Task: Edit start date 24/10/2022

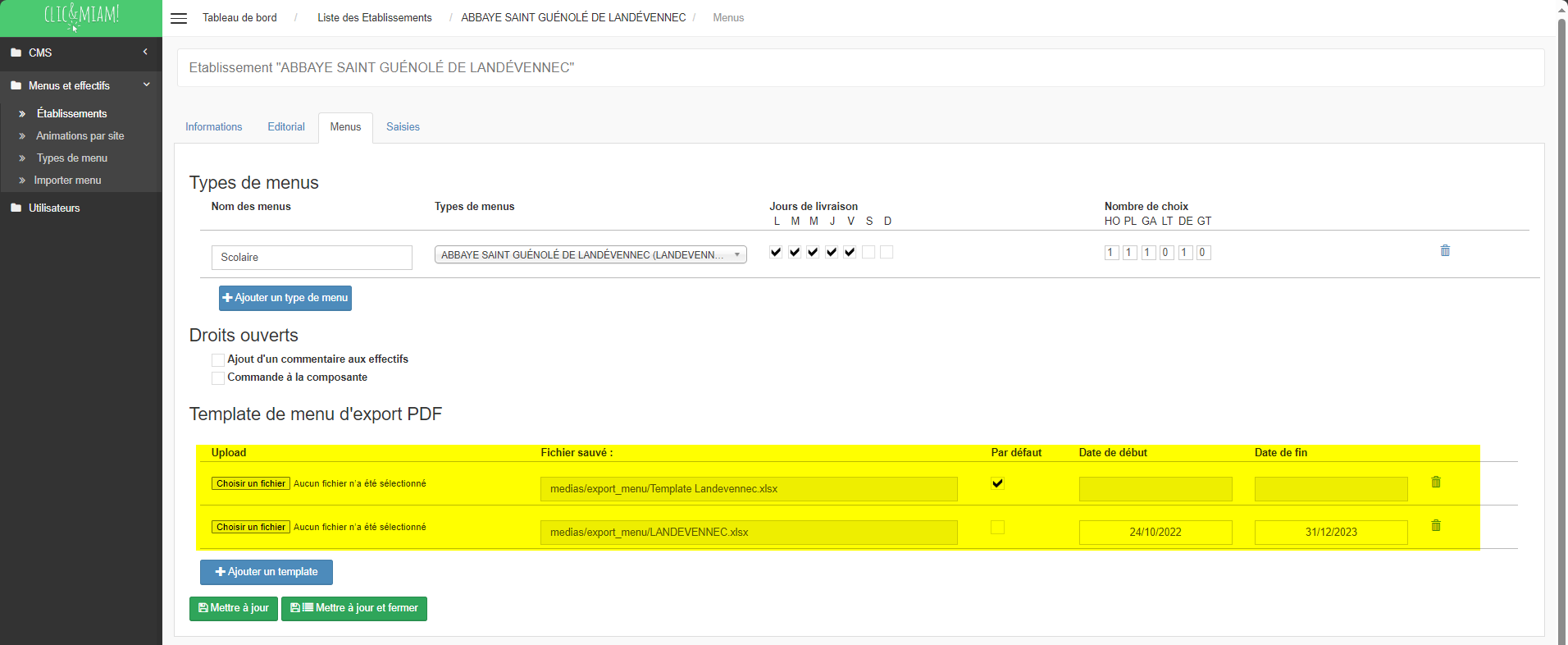Action: (x=1155, y=533)
